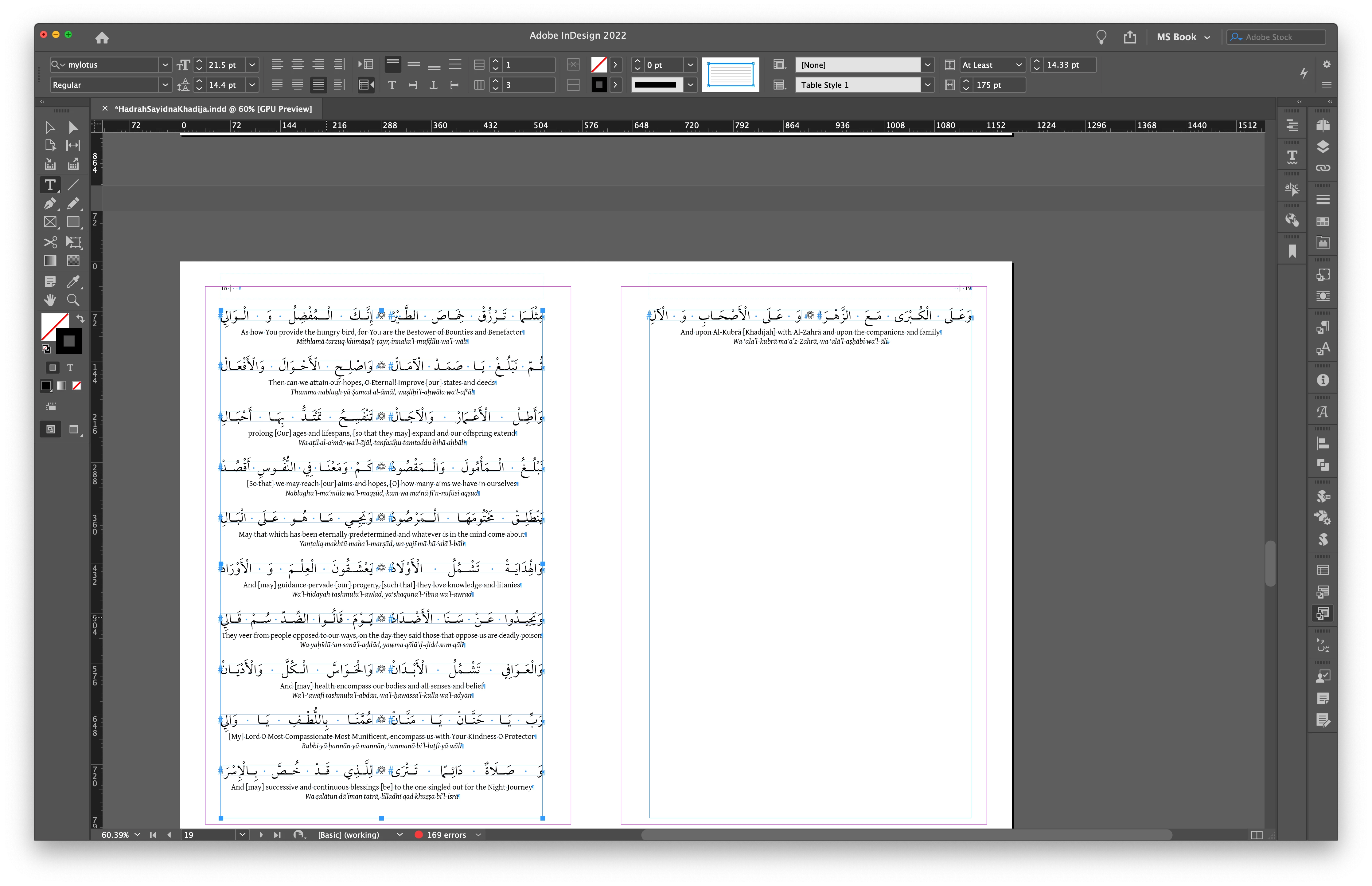Expand the Table Style 1 dropdown

(927, 84)
